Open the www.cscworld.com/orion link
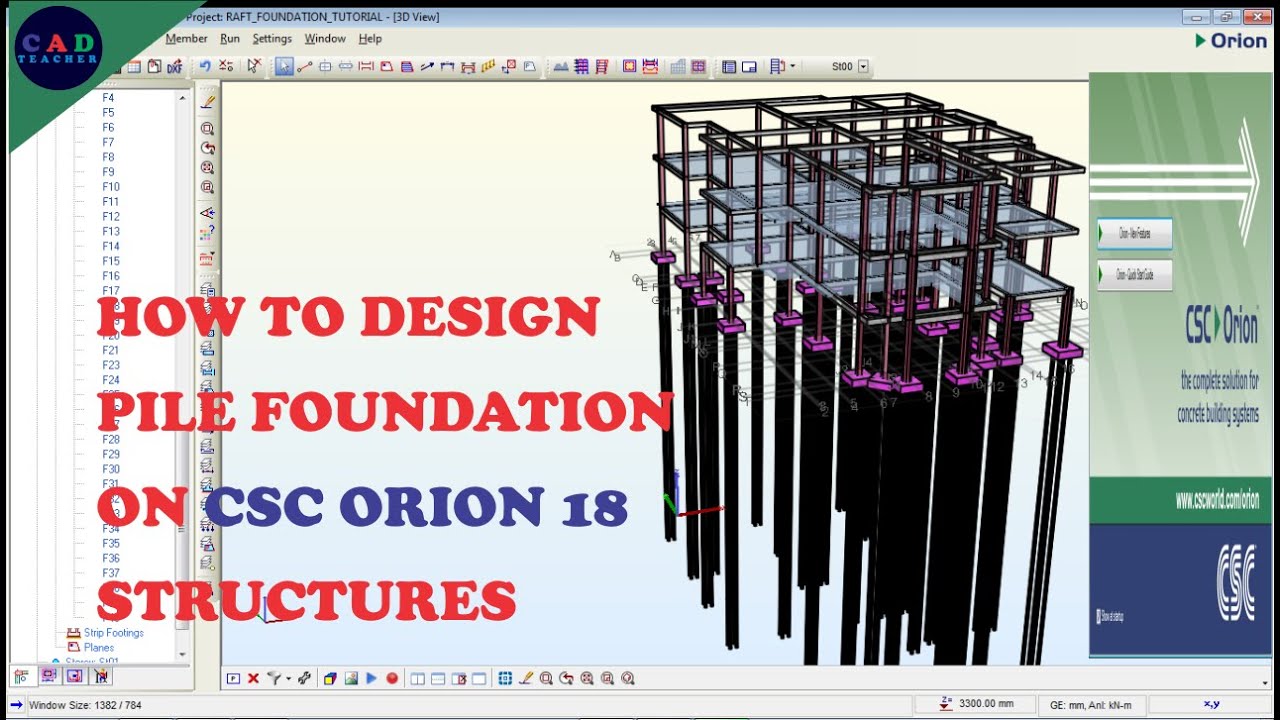Viewport: 1280px width, 720px height. coord(1217,500)
